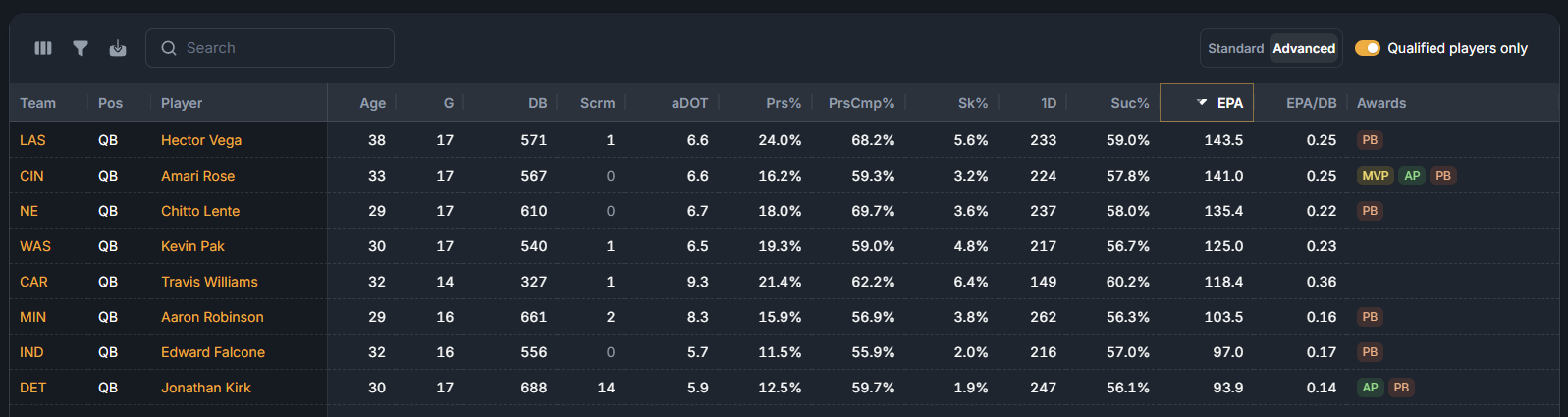The image size is (1568, 417).
Task: Select the Advanced stats view
Action: [x=1304, y=48]
